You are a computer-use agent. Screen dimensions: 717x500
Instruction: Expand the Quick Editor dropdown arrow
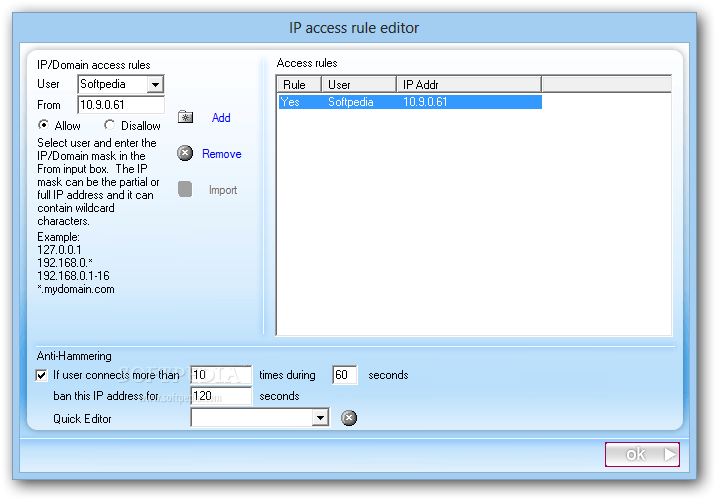321,418
